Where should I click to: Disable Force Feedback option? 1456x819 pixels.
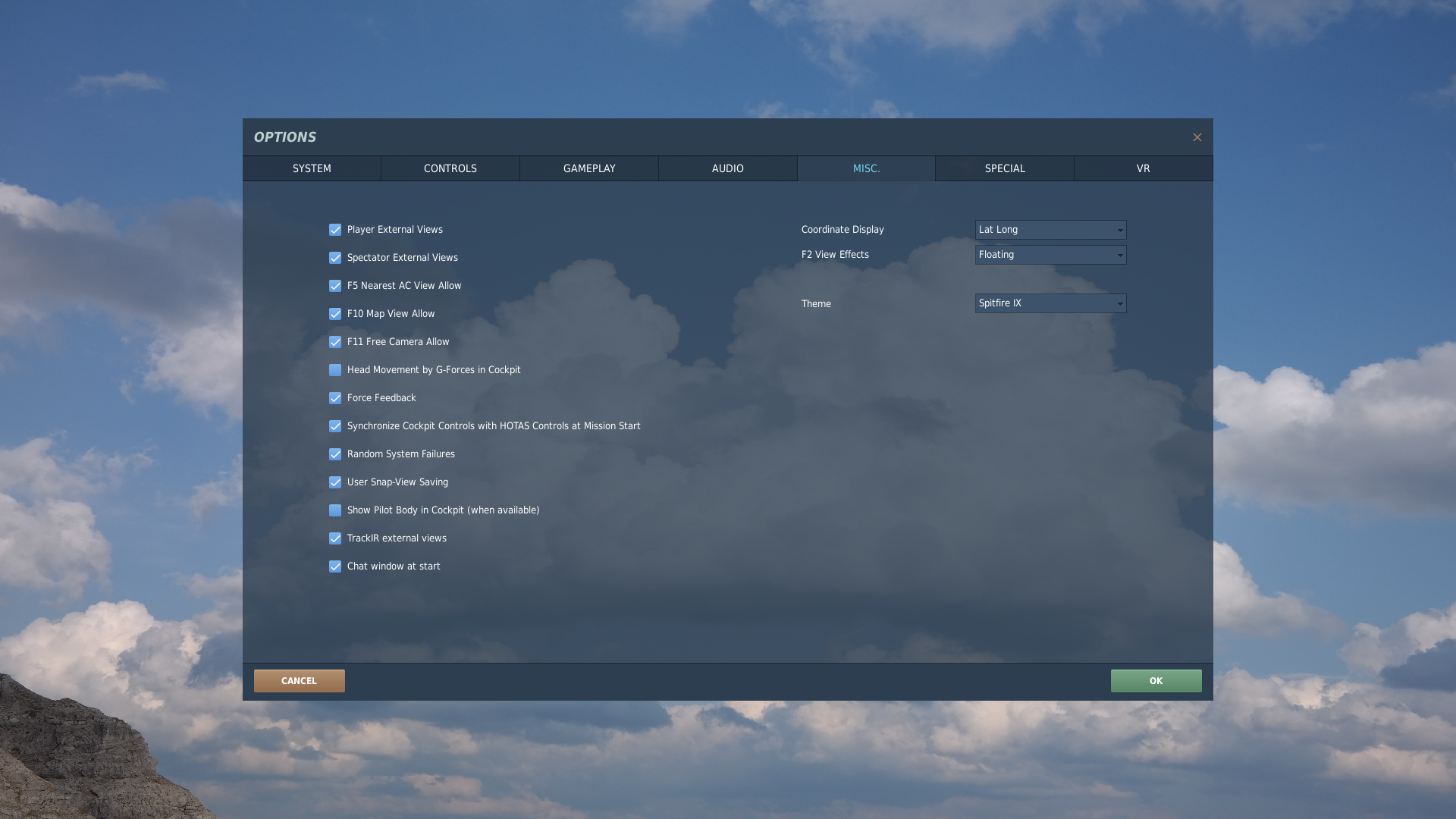(335, 398)
